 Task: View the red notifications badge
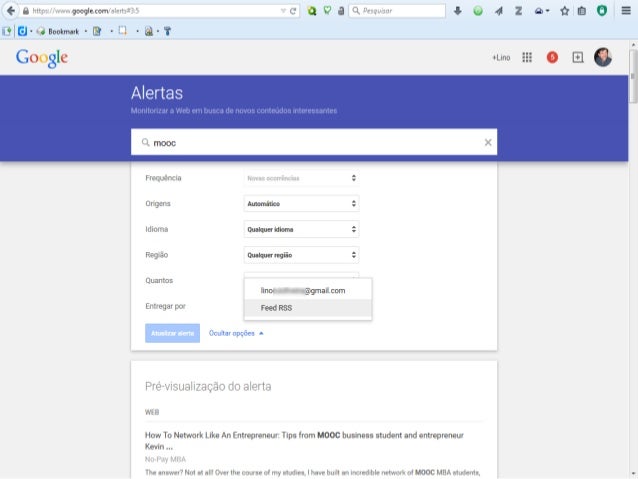(552, 57)
